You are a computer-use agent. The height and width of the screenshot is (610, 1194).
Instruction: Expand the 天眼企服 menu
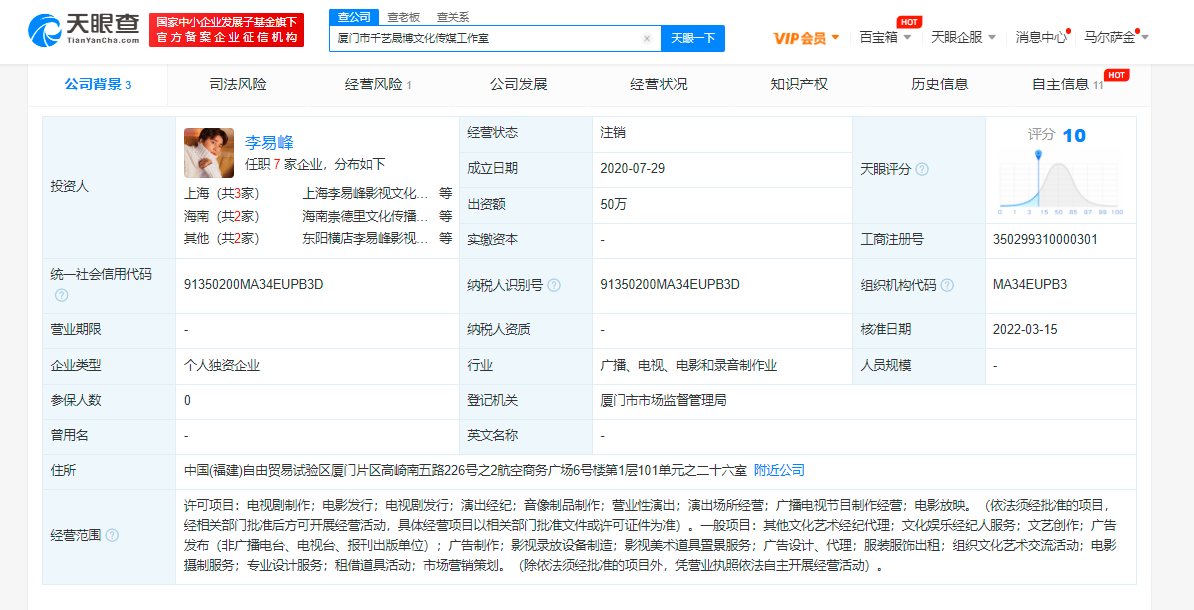[963, 37]
